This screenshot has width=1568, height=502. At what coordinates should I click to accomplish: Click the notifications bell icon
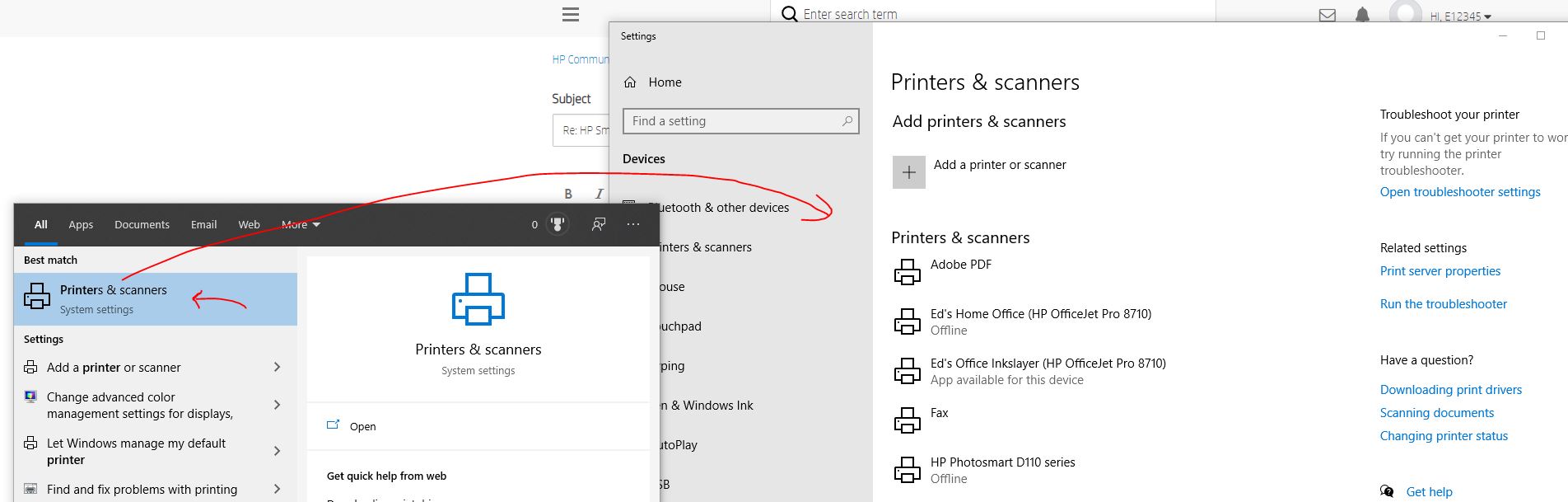1362,16
